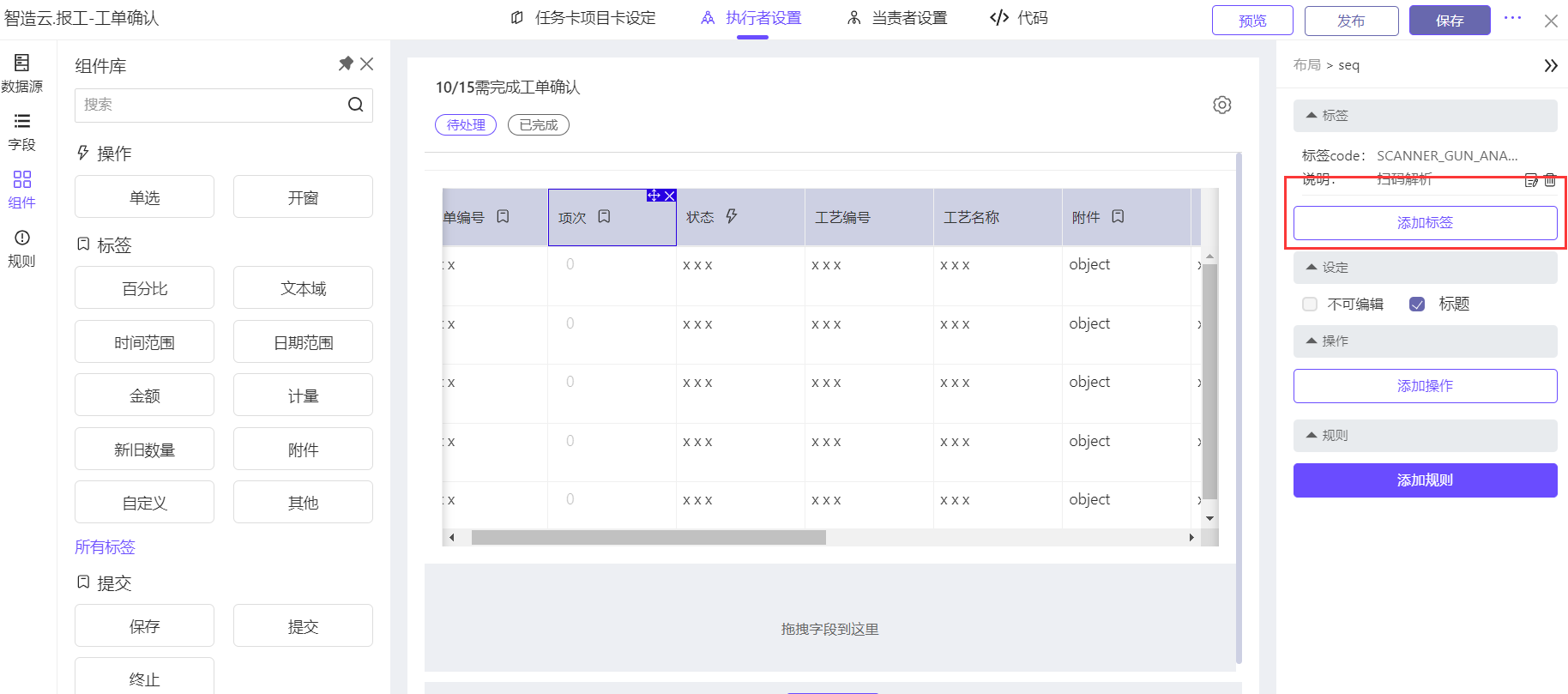Screen dimensions: 1568x694
Task: Edit the tag using the edit icon
Action: coord(1531,180)
